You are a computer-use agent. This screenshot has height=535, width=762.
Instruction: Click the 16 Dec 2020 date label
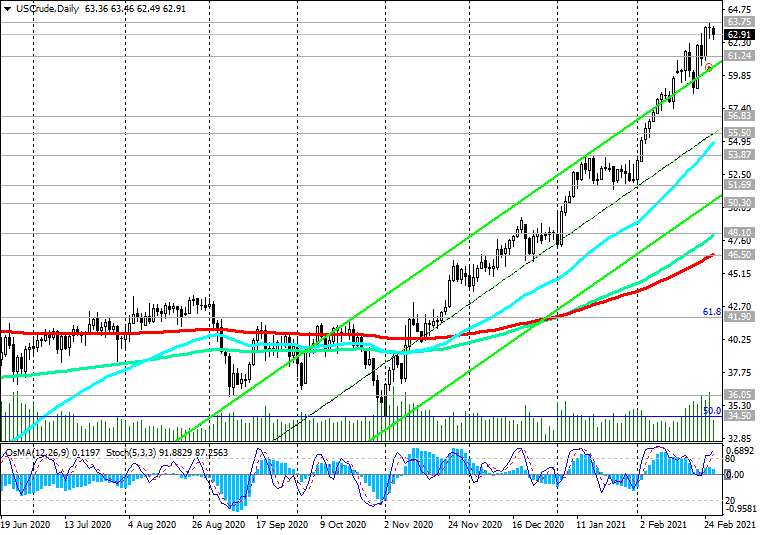coord(538,525)
